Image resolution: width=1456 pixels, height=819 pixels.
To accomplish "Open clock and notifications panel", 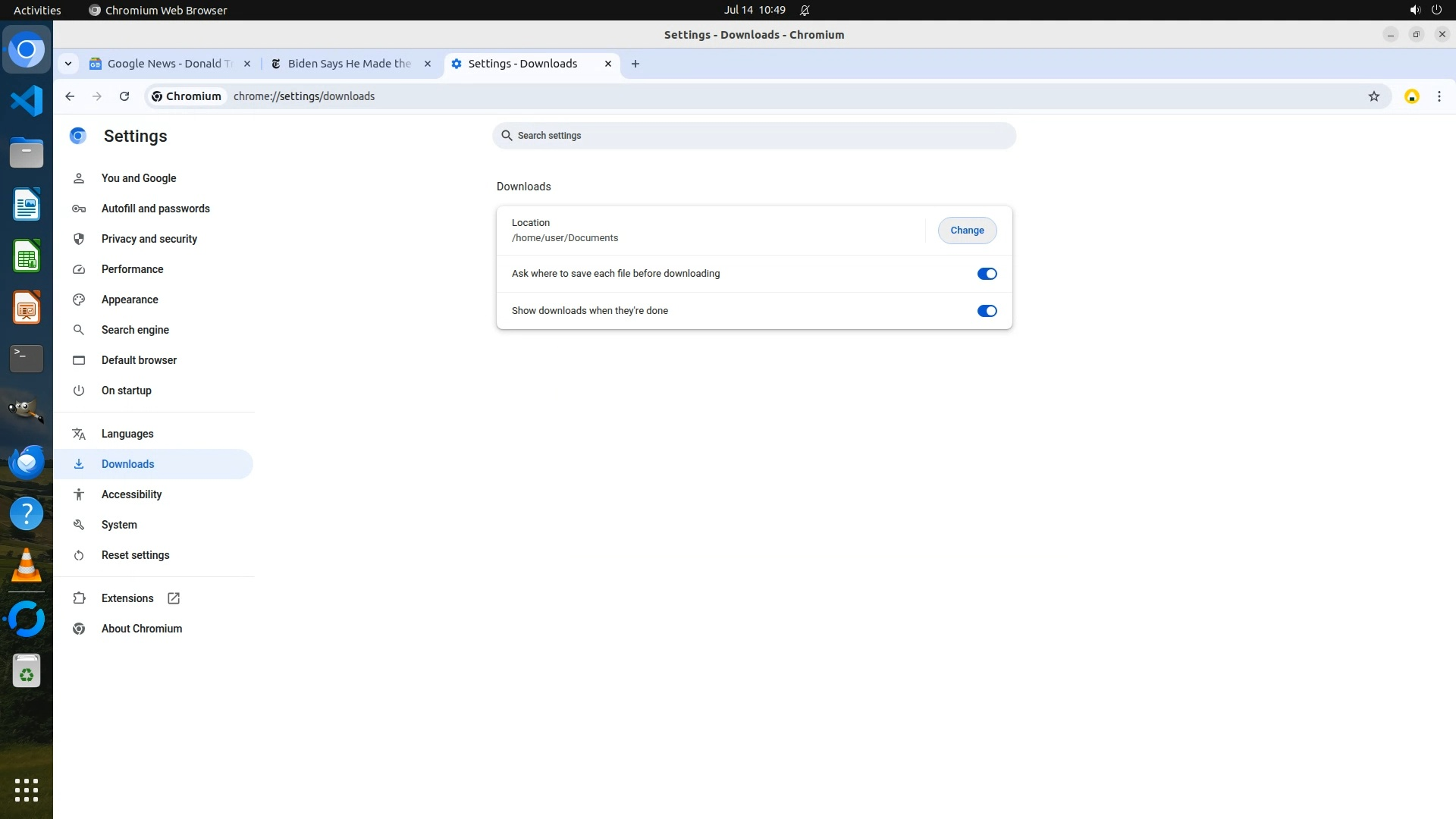I will [x=755, y=10].
